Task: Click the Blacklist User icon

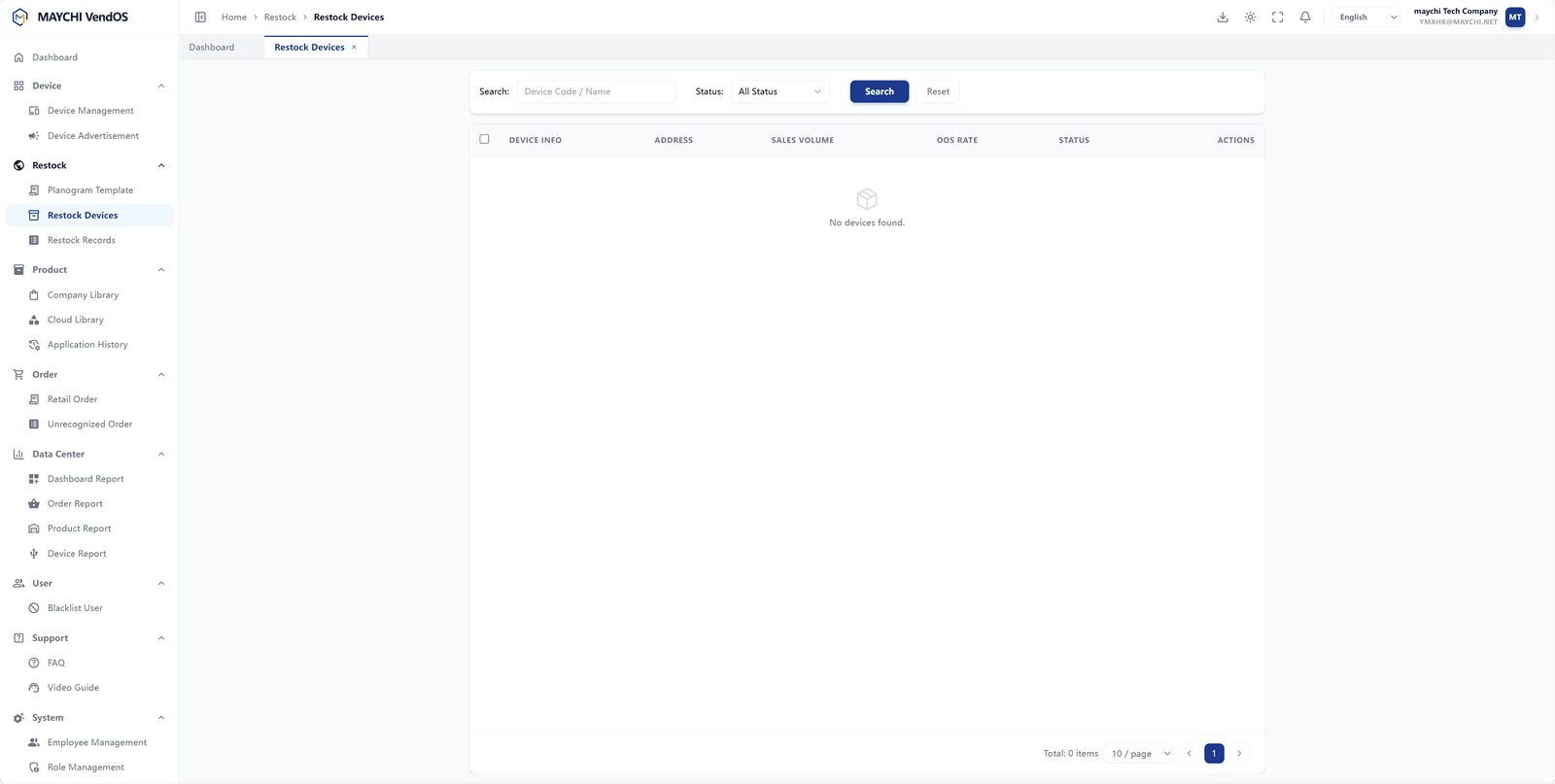Action: (34, 608)
